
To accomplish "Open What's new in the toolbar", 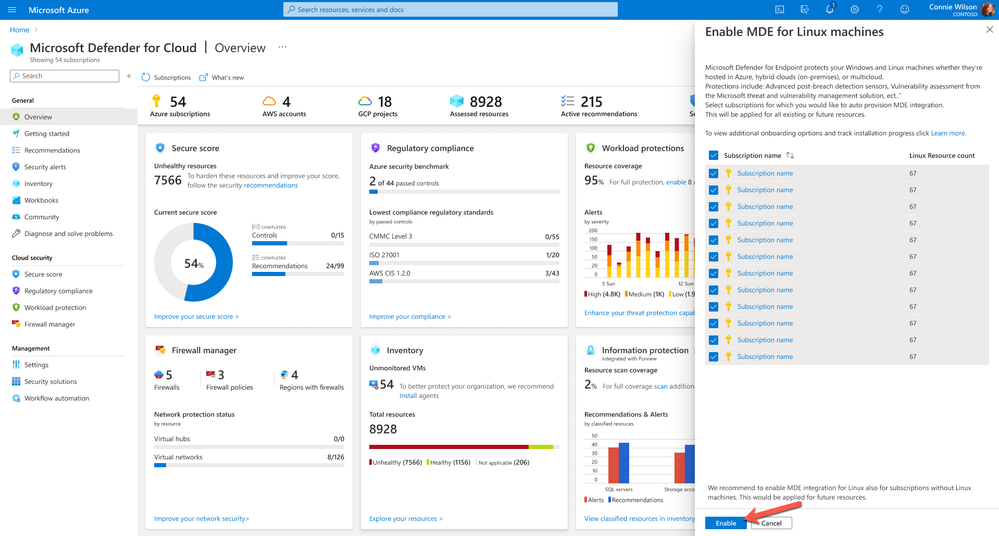I will point(222,77).
